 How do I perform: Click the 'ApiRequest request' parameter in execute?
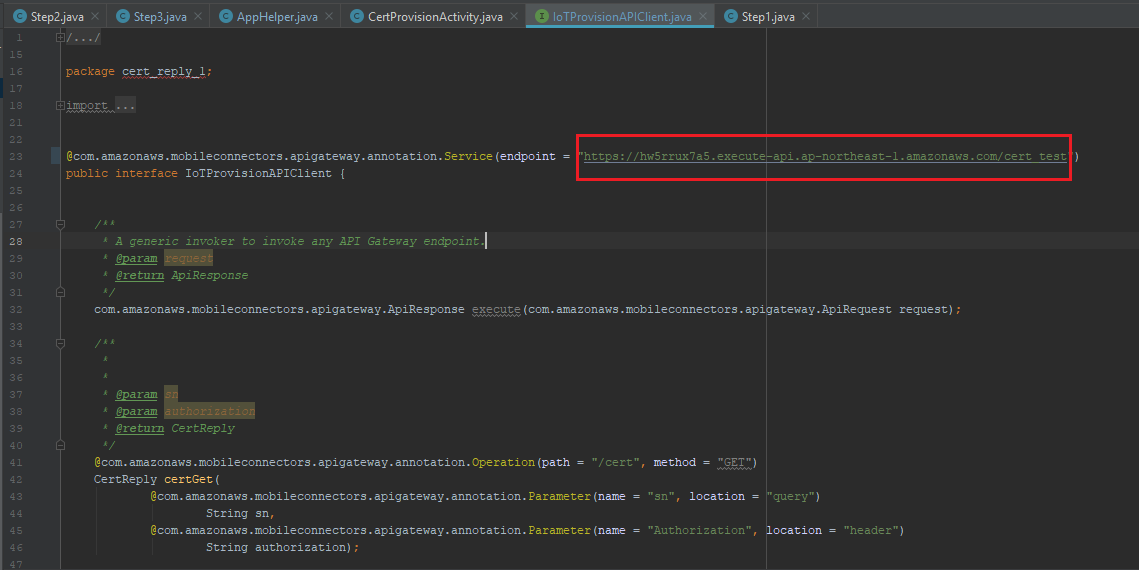[885, 309]
